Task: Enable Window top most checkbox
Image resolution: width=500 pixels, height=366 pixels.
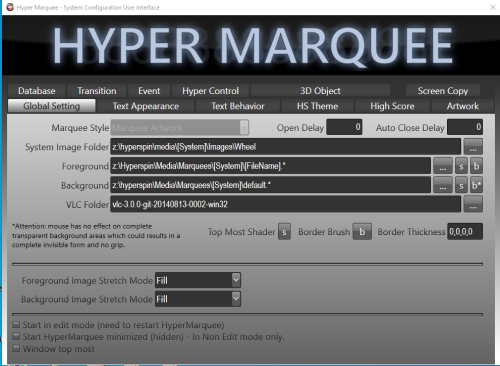Action: pyautogui.click(x=16, y=348)
